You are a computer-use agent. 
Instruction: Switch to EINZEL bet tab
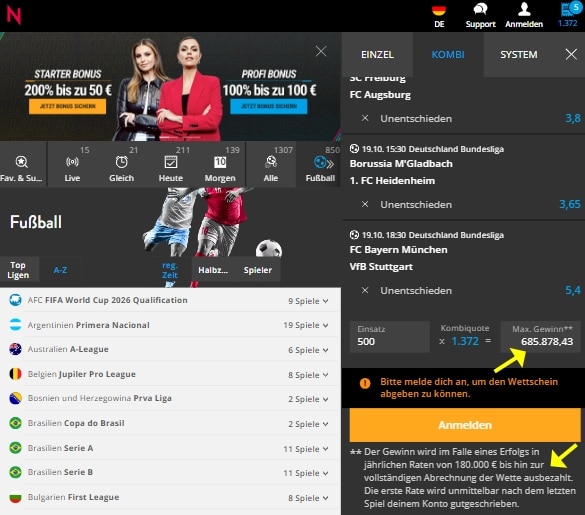point(377,54)
